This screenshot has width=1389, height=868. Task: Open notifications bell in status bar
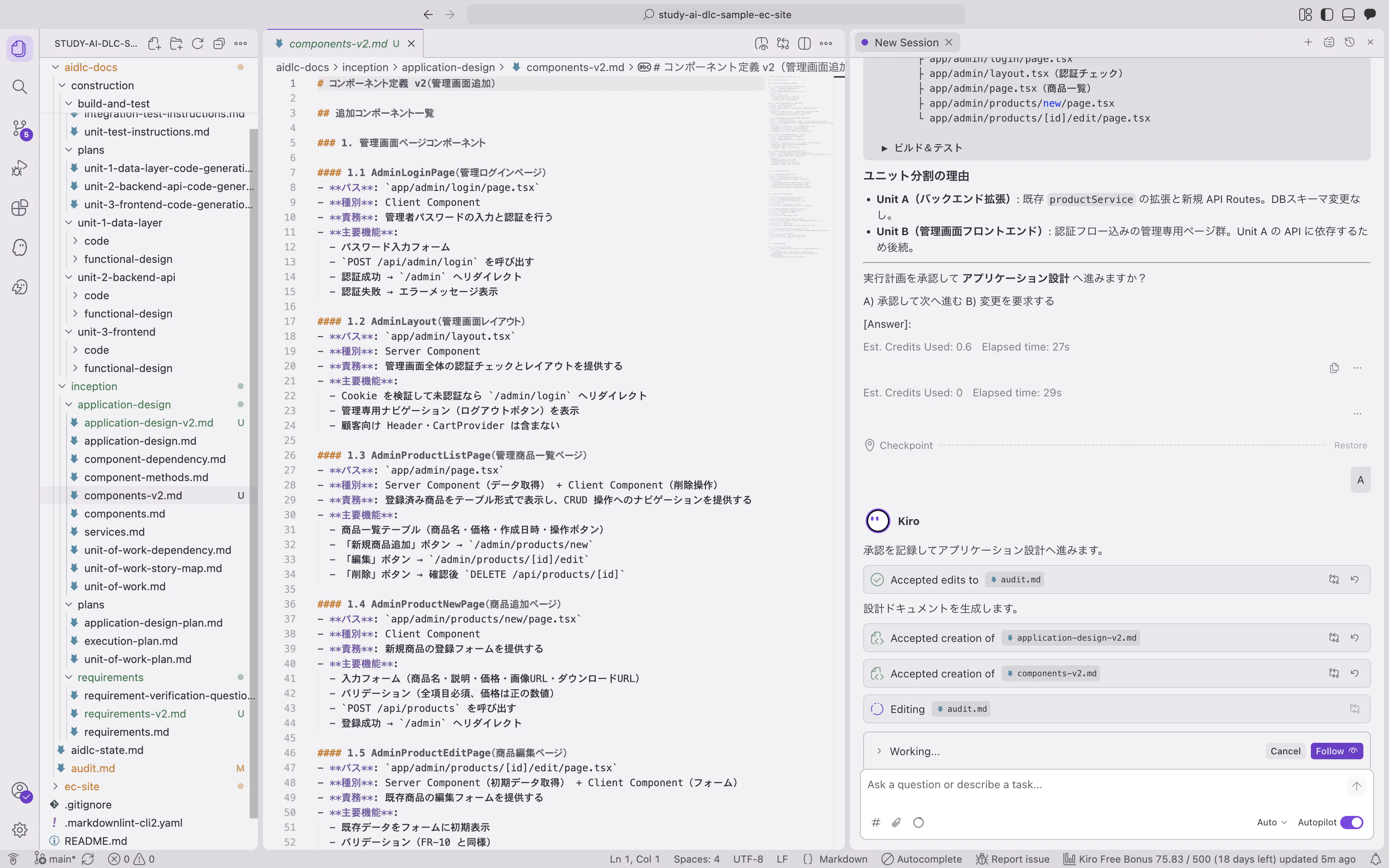(x=1375, y=859)
